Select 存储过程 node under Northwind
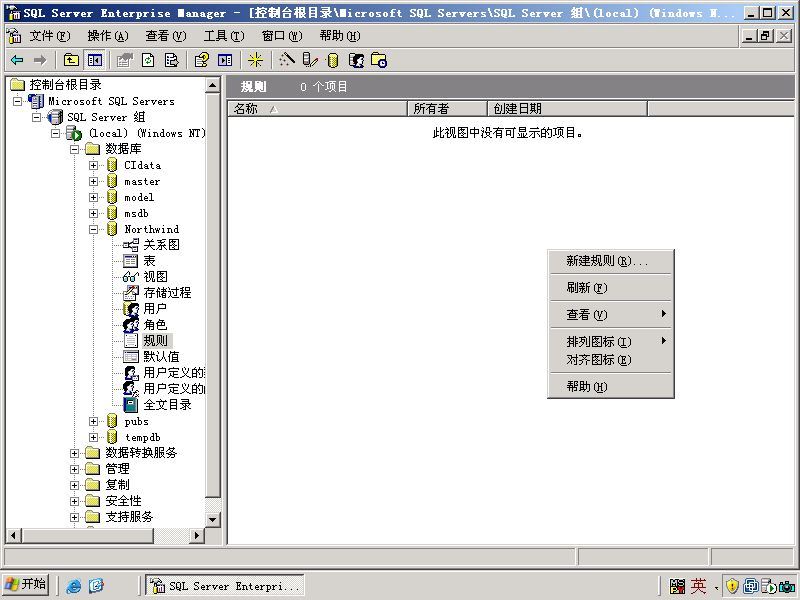Image resolution: width=800 pixels, height=600 pixels. click(167, 292)
